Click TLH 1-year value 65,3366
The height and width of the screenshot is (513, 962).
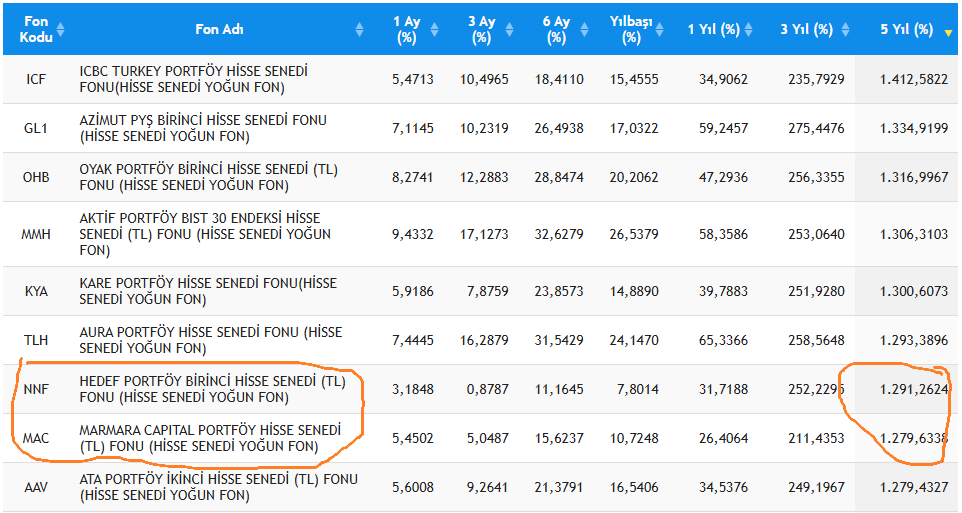coord(723,340)
